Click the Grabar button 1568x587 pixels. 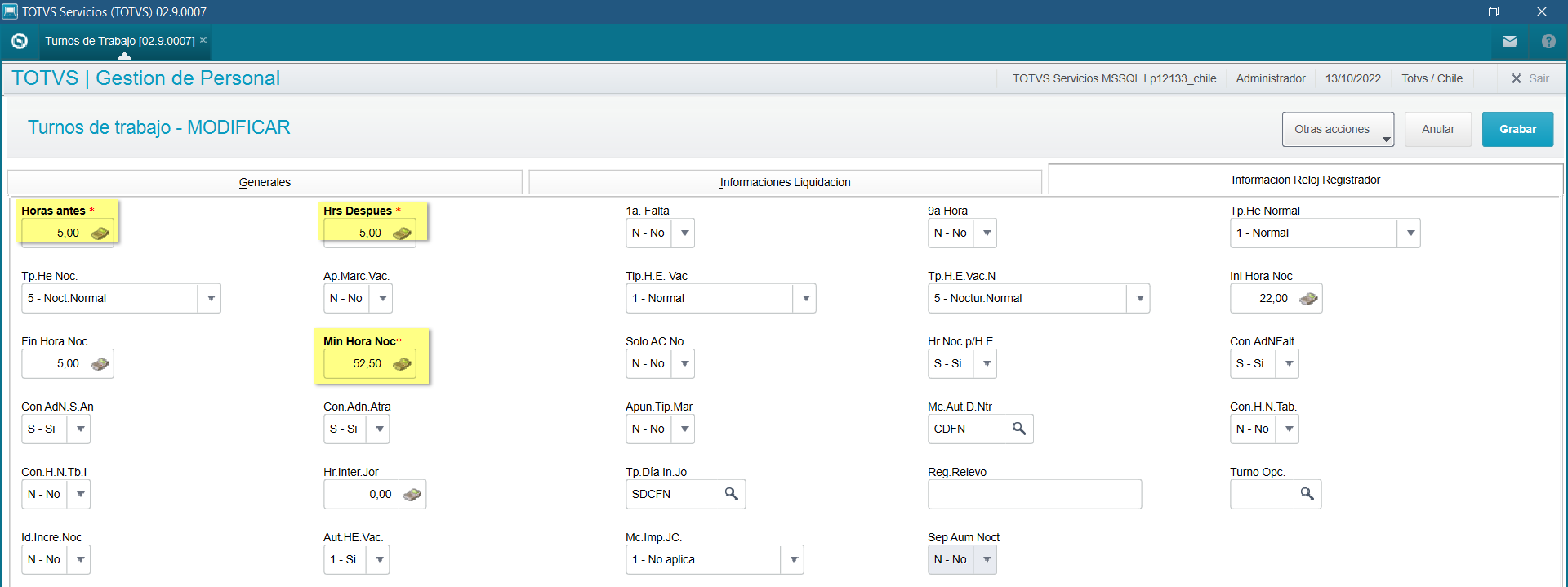tap(1517, 129)
